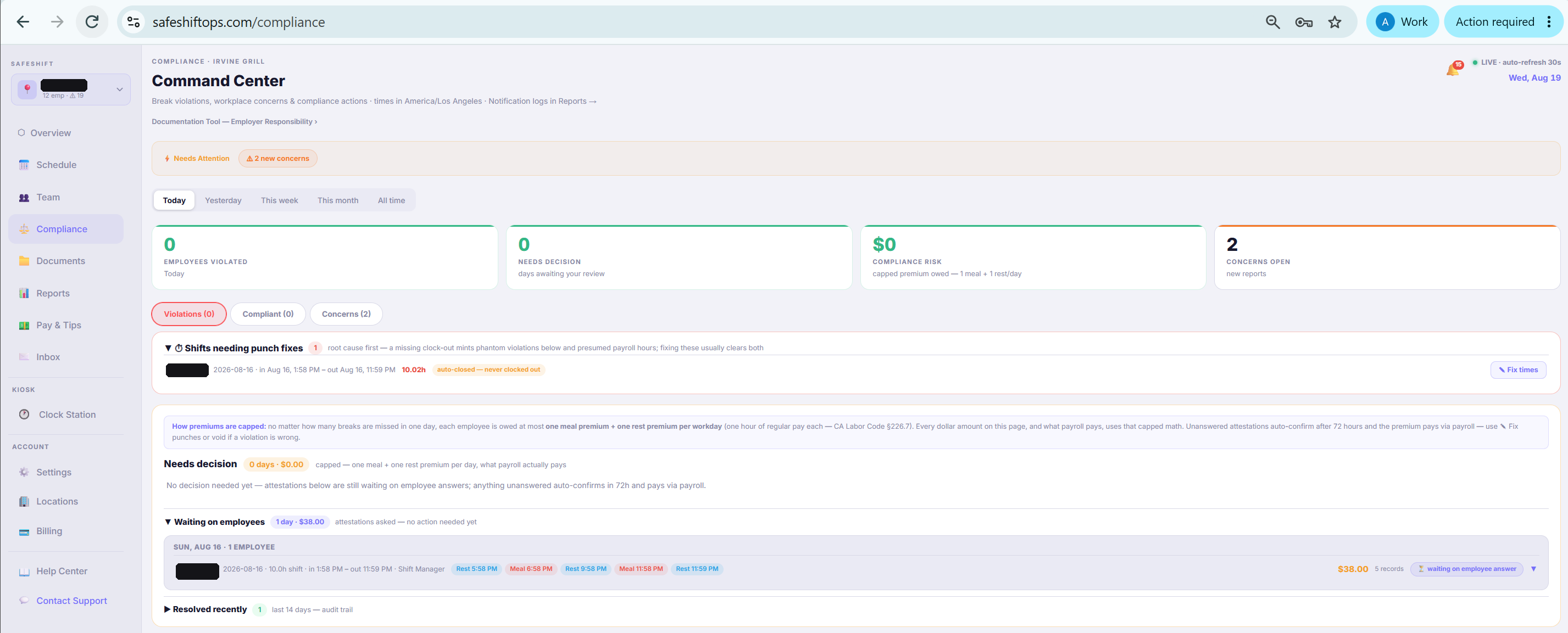Open the Inbox sidebar item
This screenshot has height=633, width=1568.
click(66, 357)
